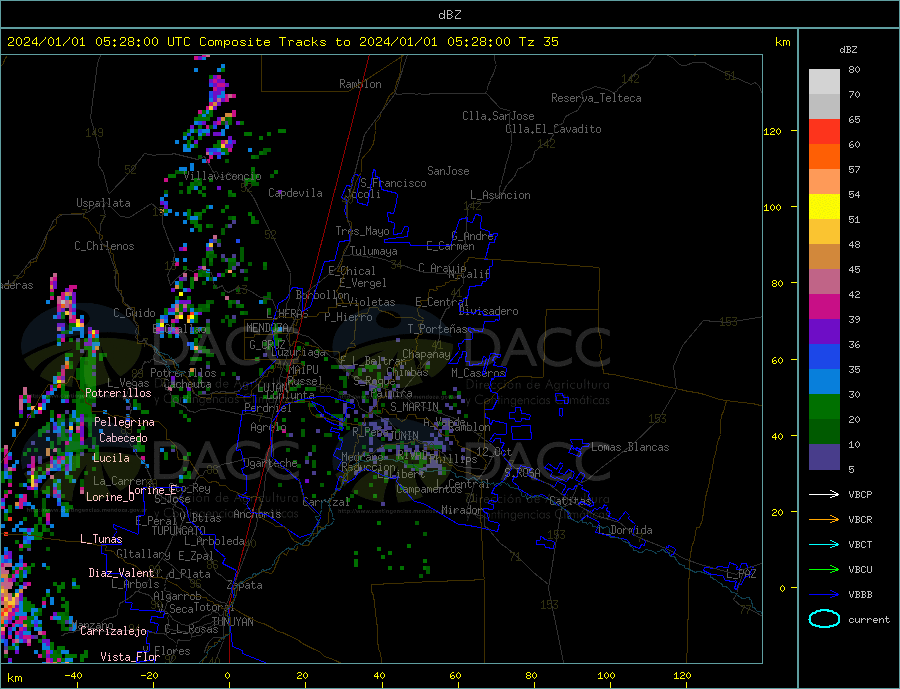Click the 65 value in dBZ legend
Image resolution: width=900 pixels, height=689 pixels.
[854, 119]
